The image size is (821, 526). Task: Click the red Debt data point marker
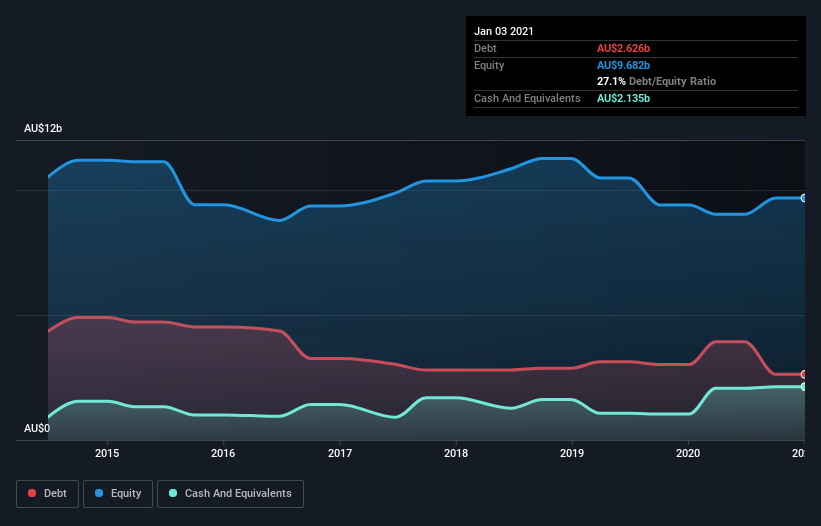click(x=804, y=374)
